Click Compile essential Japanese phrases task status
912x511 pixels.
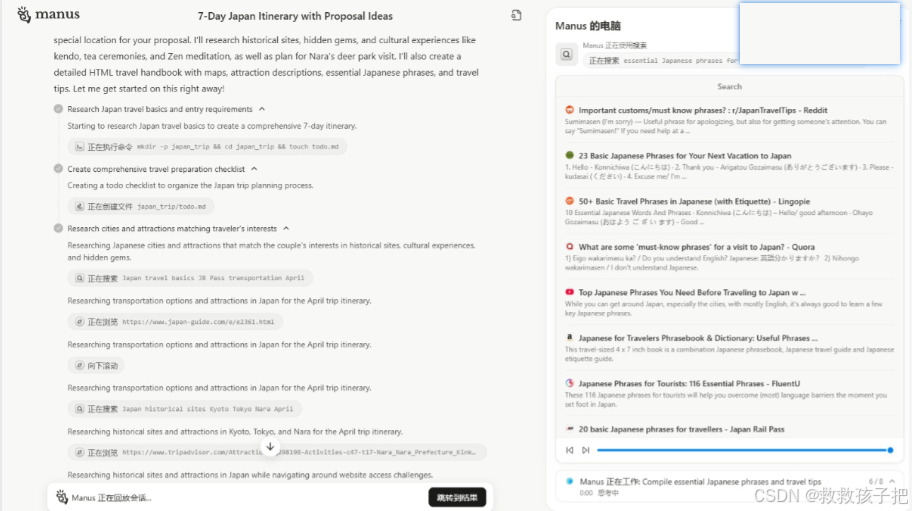pos(700,482)
